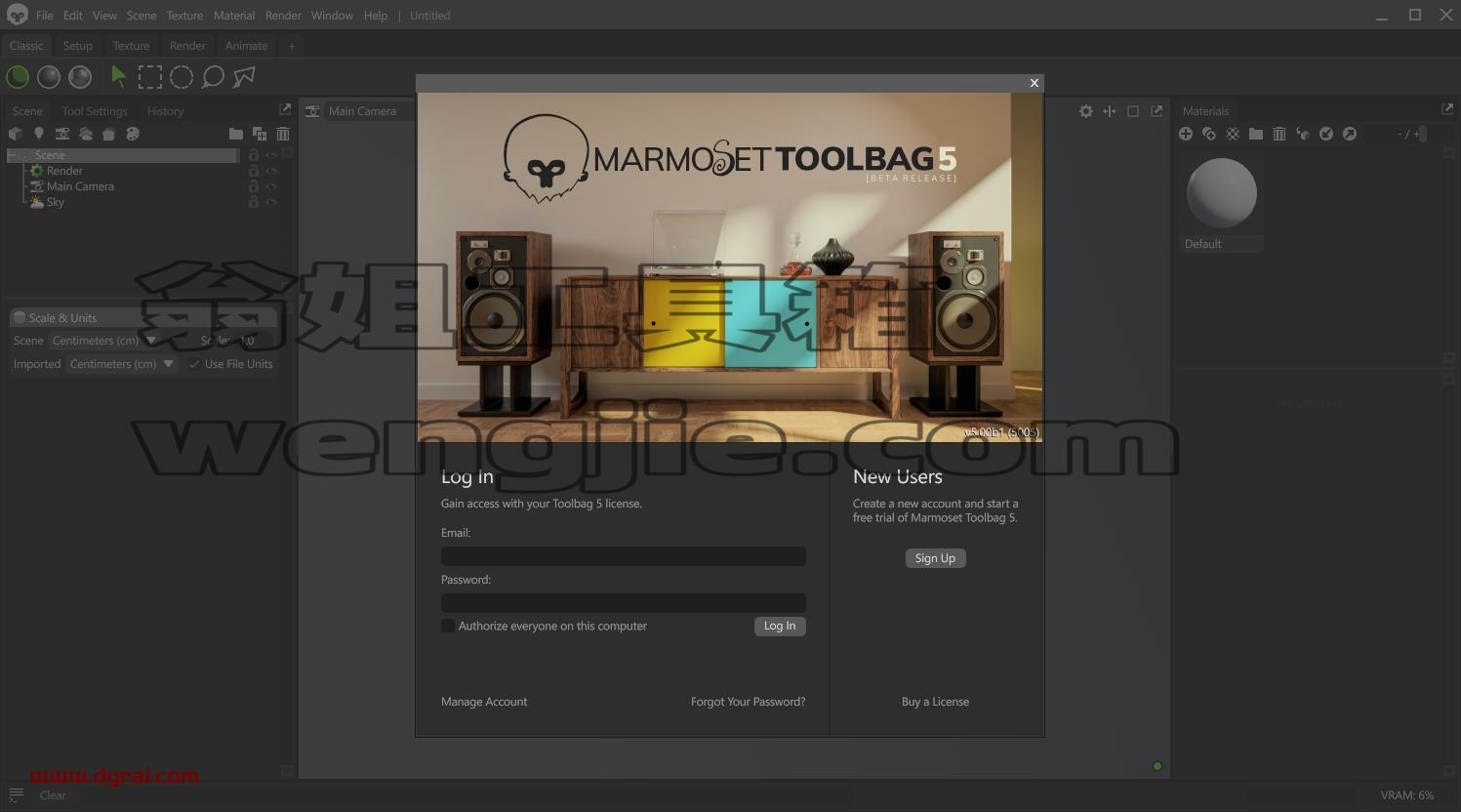Open the File menu
The width and height of the screenshot is (1461, 812).
pyautogui.click(x=45, y=16)
